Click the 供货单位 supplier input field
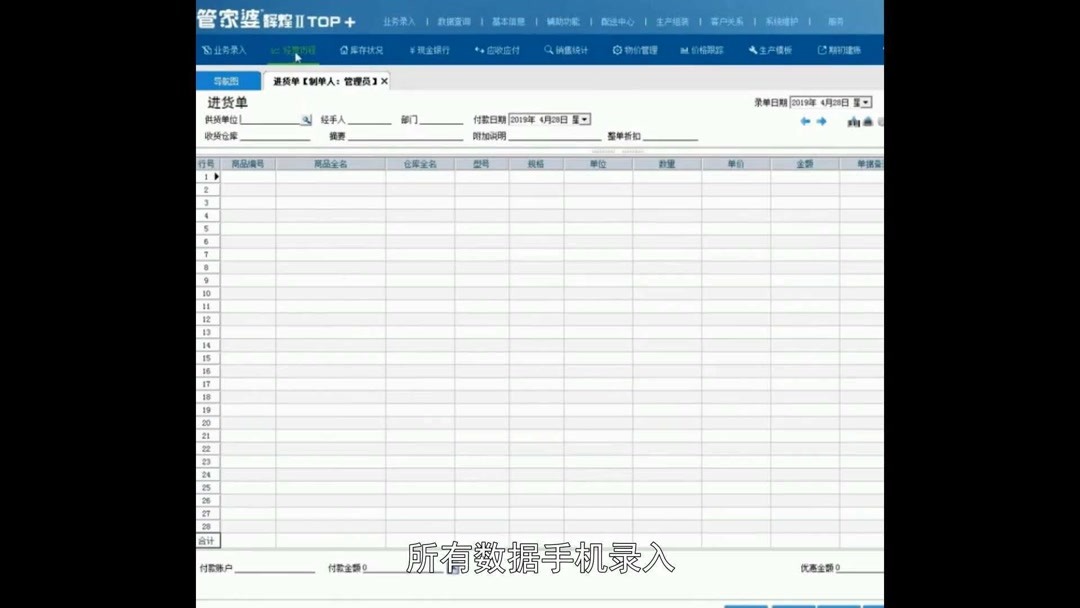 point(266,119)
